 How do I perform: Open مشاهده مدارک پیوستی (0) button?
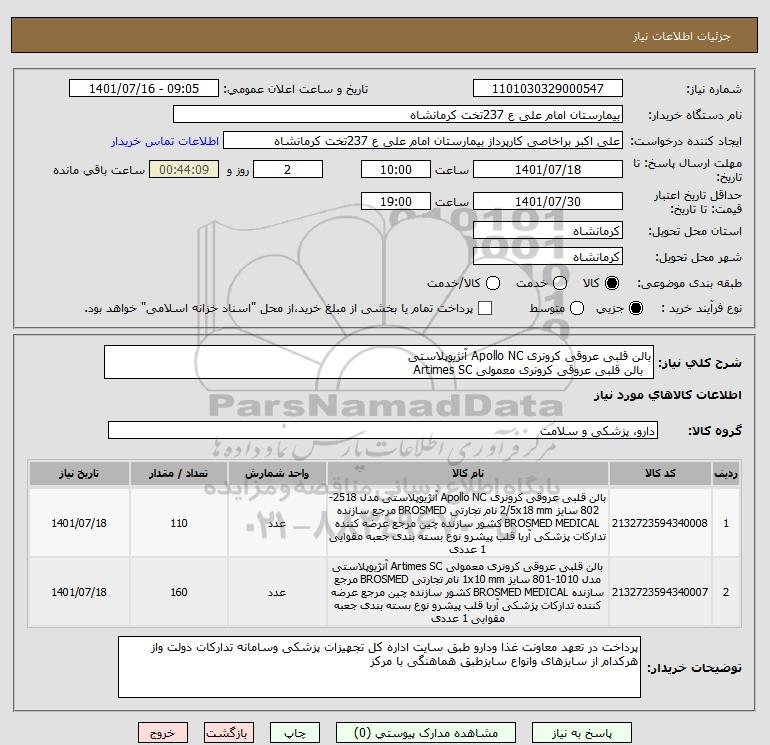point(426,733)
